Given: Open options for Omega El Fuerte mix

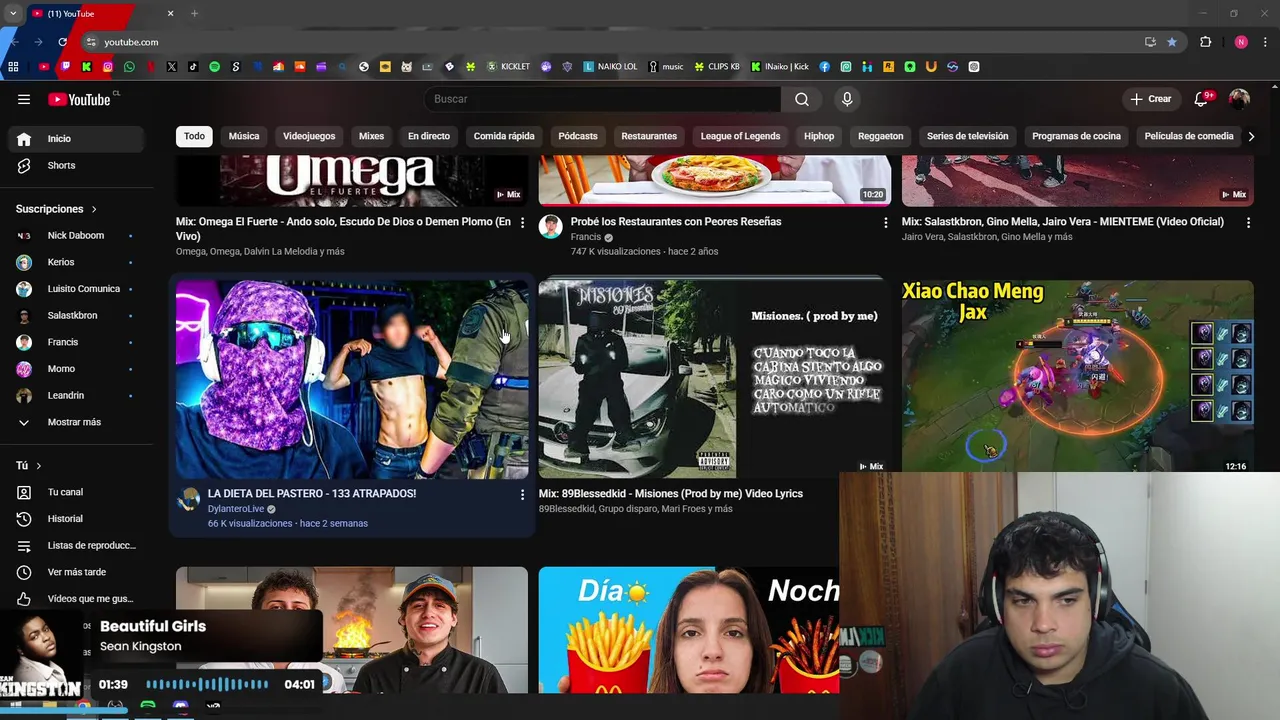Looking at the screenshot, I should pos(522,222).
